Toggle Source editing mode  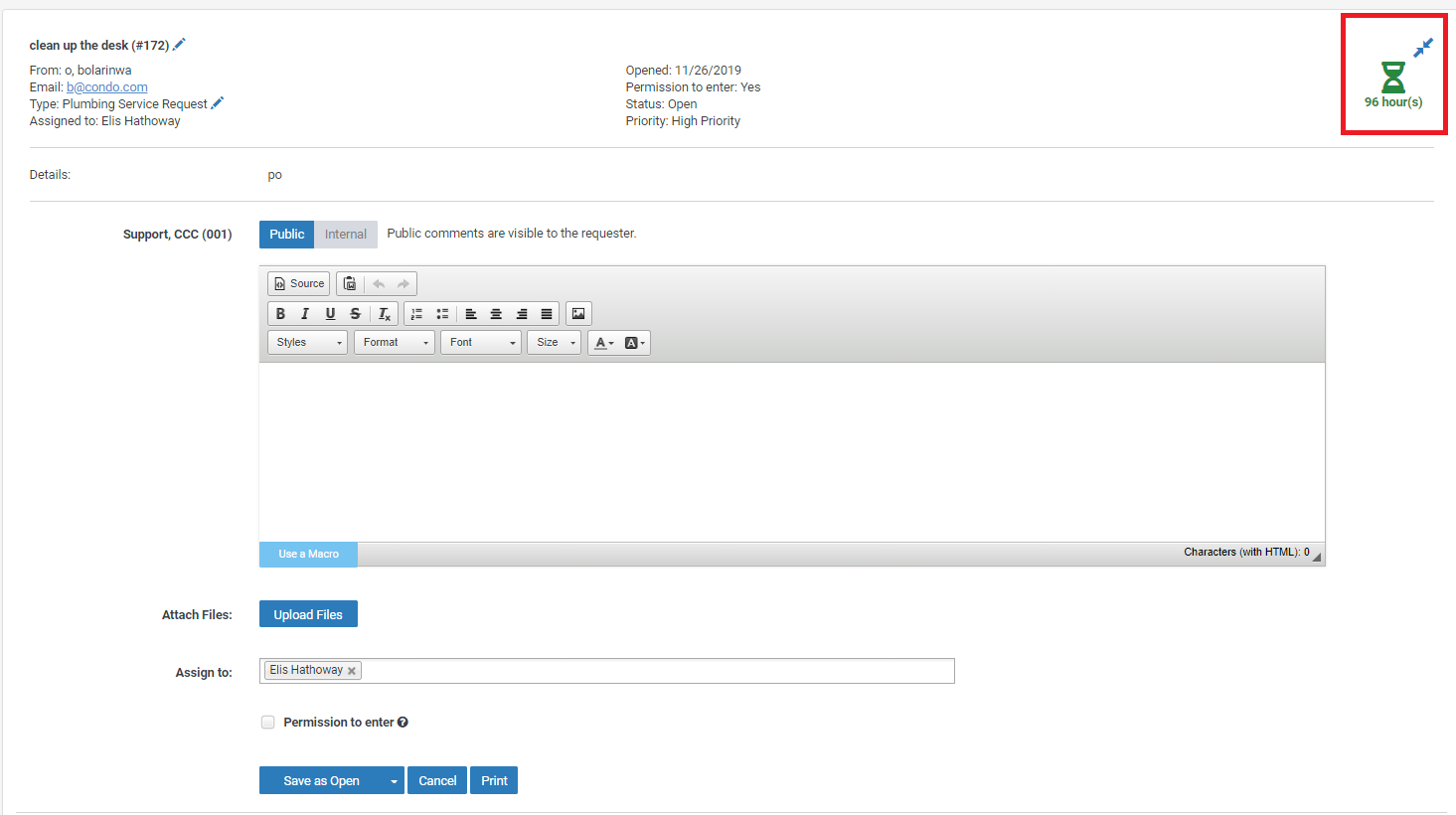tap(297, 282)
